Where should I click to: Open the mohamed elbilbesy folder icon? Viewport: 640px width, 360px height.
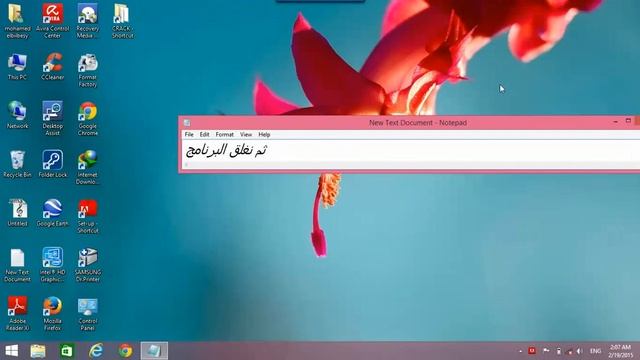[17, 21]
